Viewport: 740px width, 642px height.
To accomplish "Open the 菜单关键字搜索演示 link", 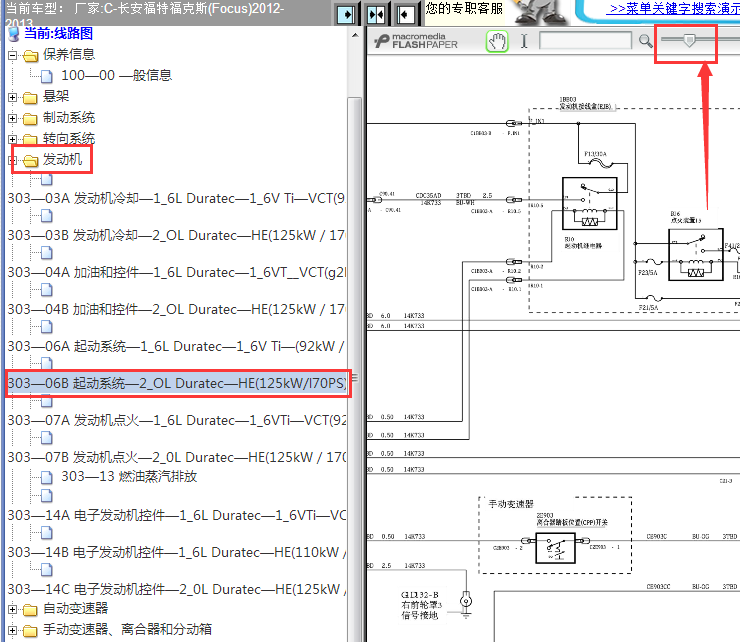I will (x=675, y=8).
